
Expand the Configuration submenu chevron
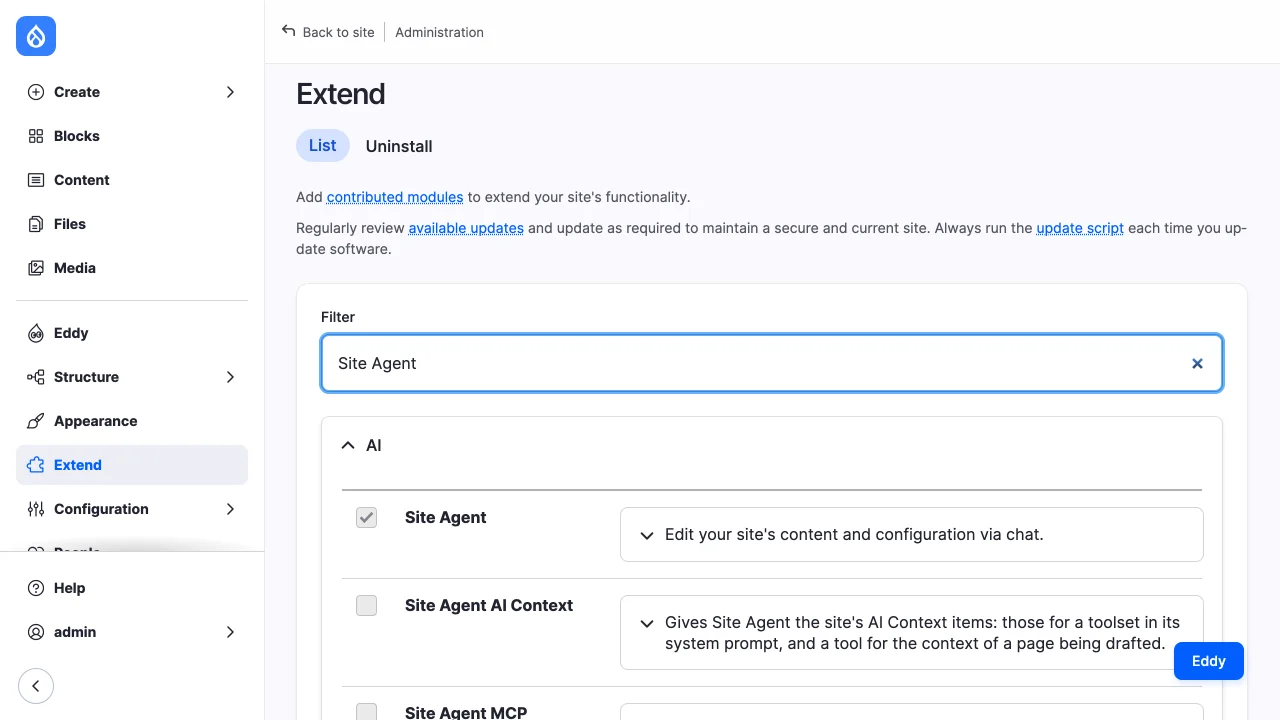point(230,509)
